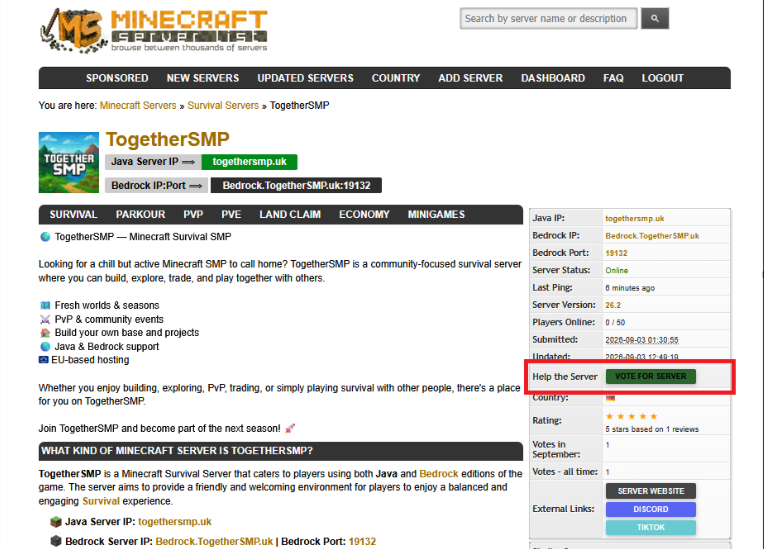Click the magnifier search button

click(654, 19)
